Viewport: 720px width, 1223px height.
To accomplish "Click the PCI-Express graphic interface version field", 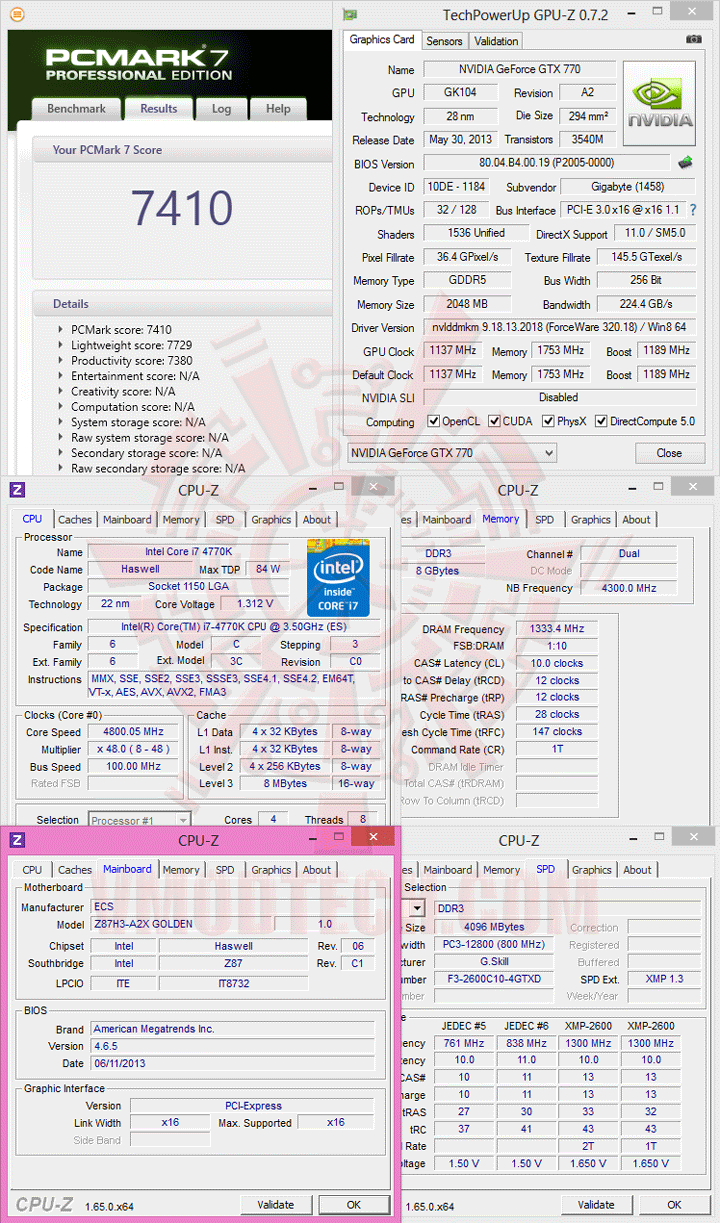I will pos(252,1106).
